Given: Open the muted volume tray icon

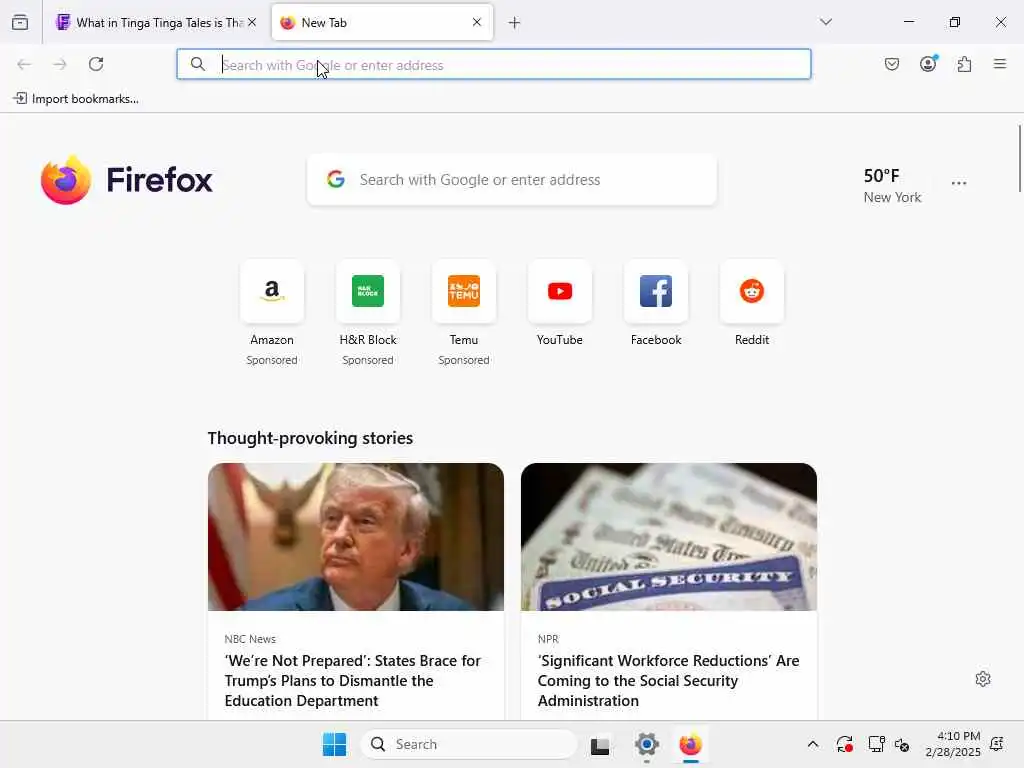Looking at the screenshot, I should click(902, 744).
